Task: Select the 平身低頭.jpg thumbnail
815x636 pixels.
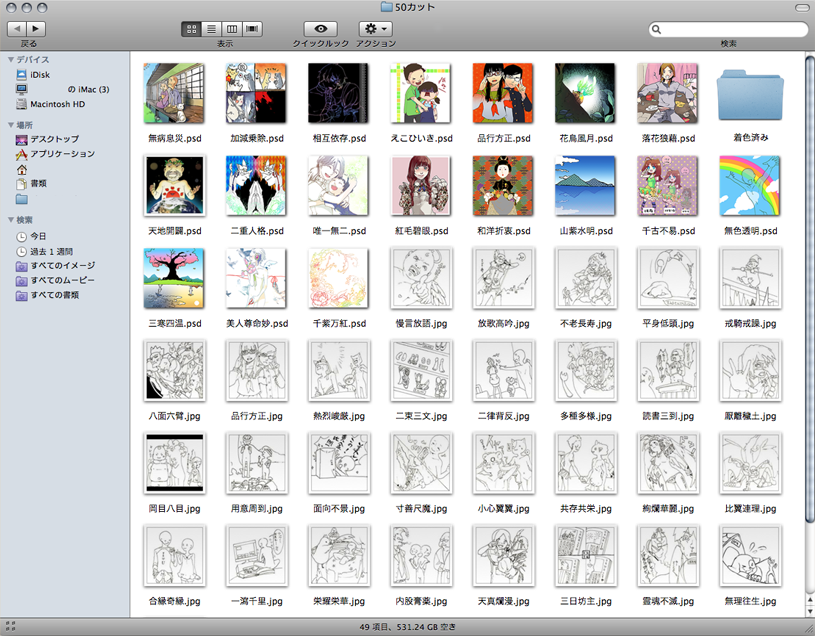Action: [668, 278]
